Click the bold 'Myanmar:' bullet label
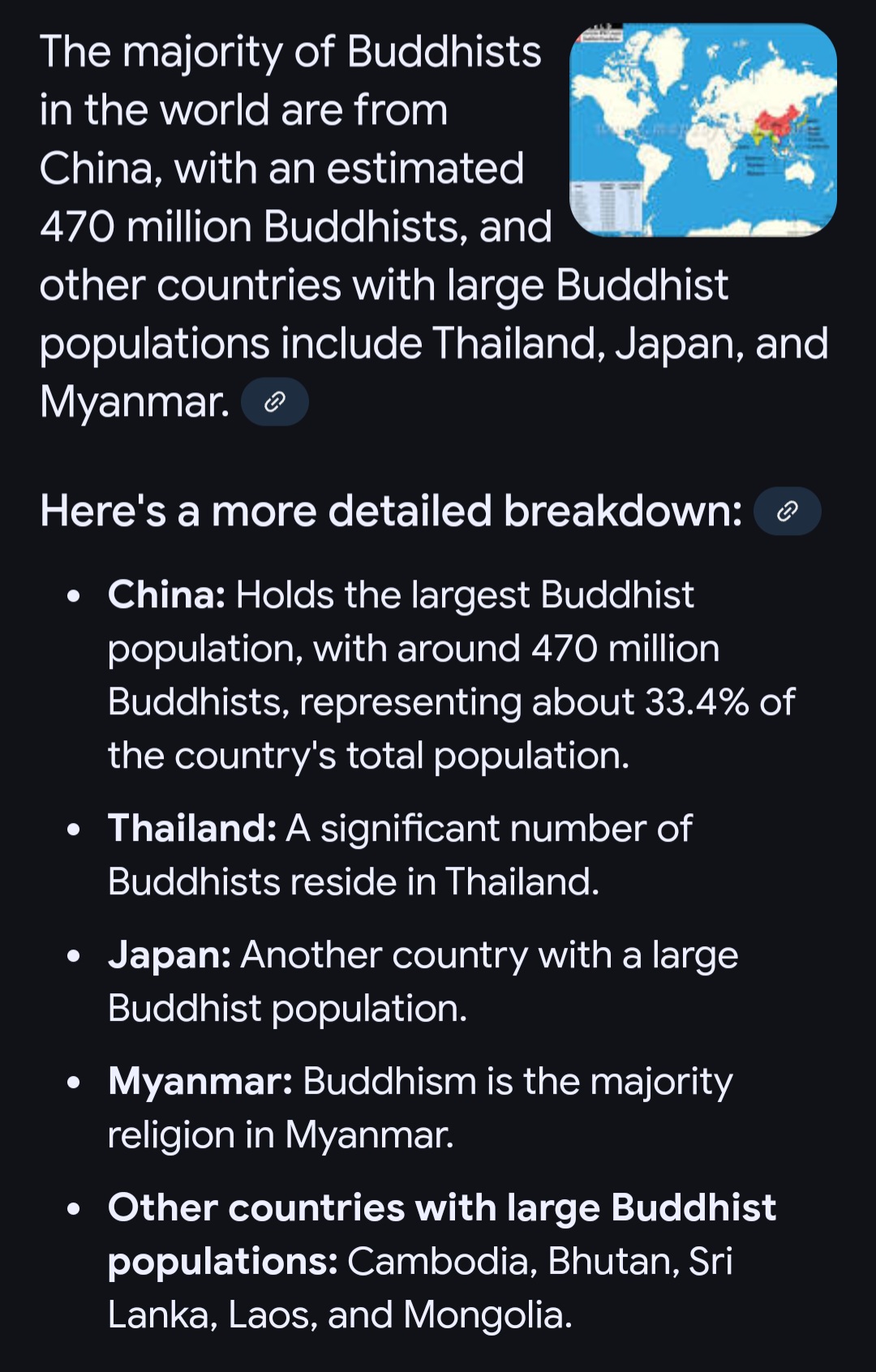This screenshot has width=876, height=1372. [200, 1082]
